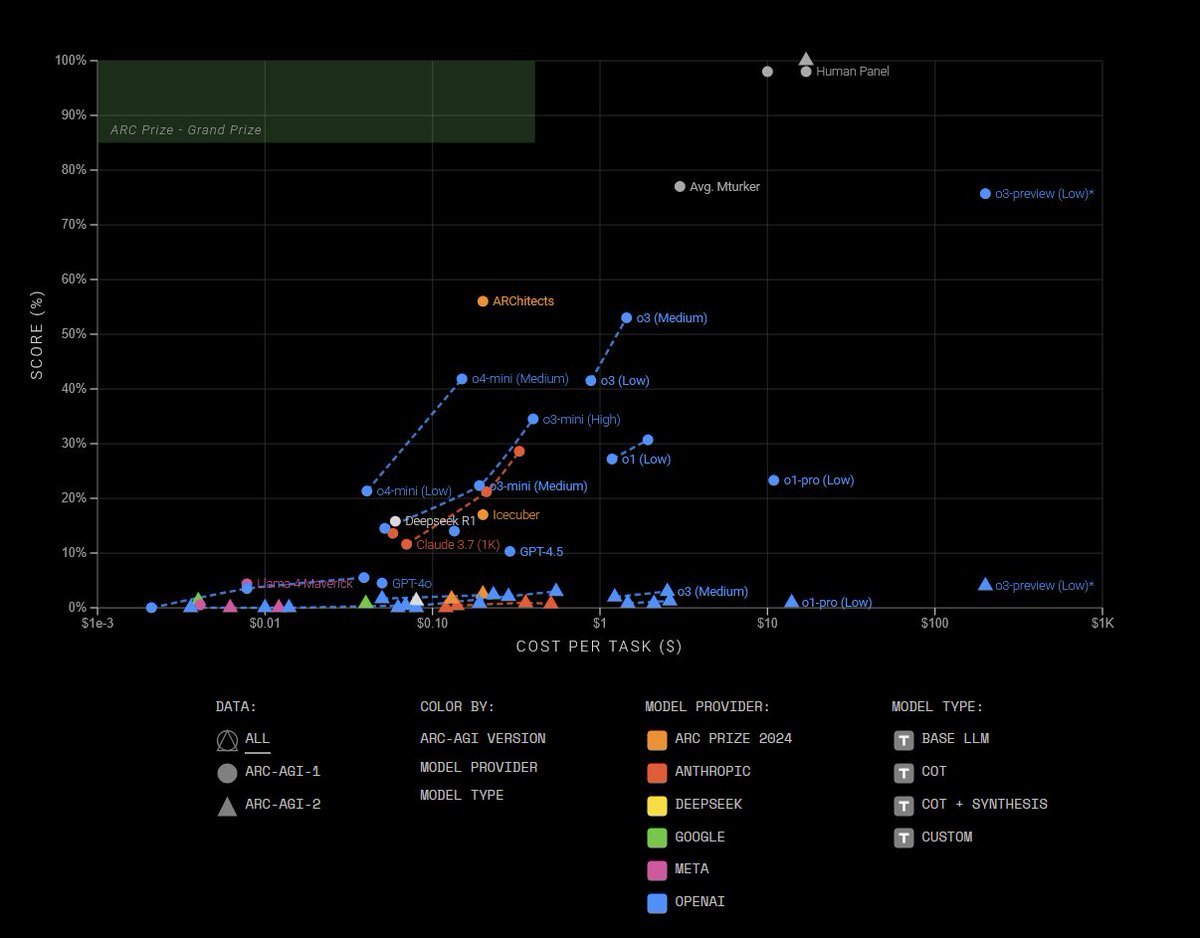Select the gray triangle marker above Human Panel

(806, 60)
